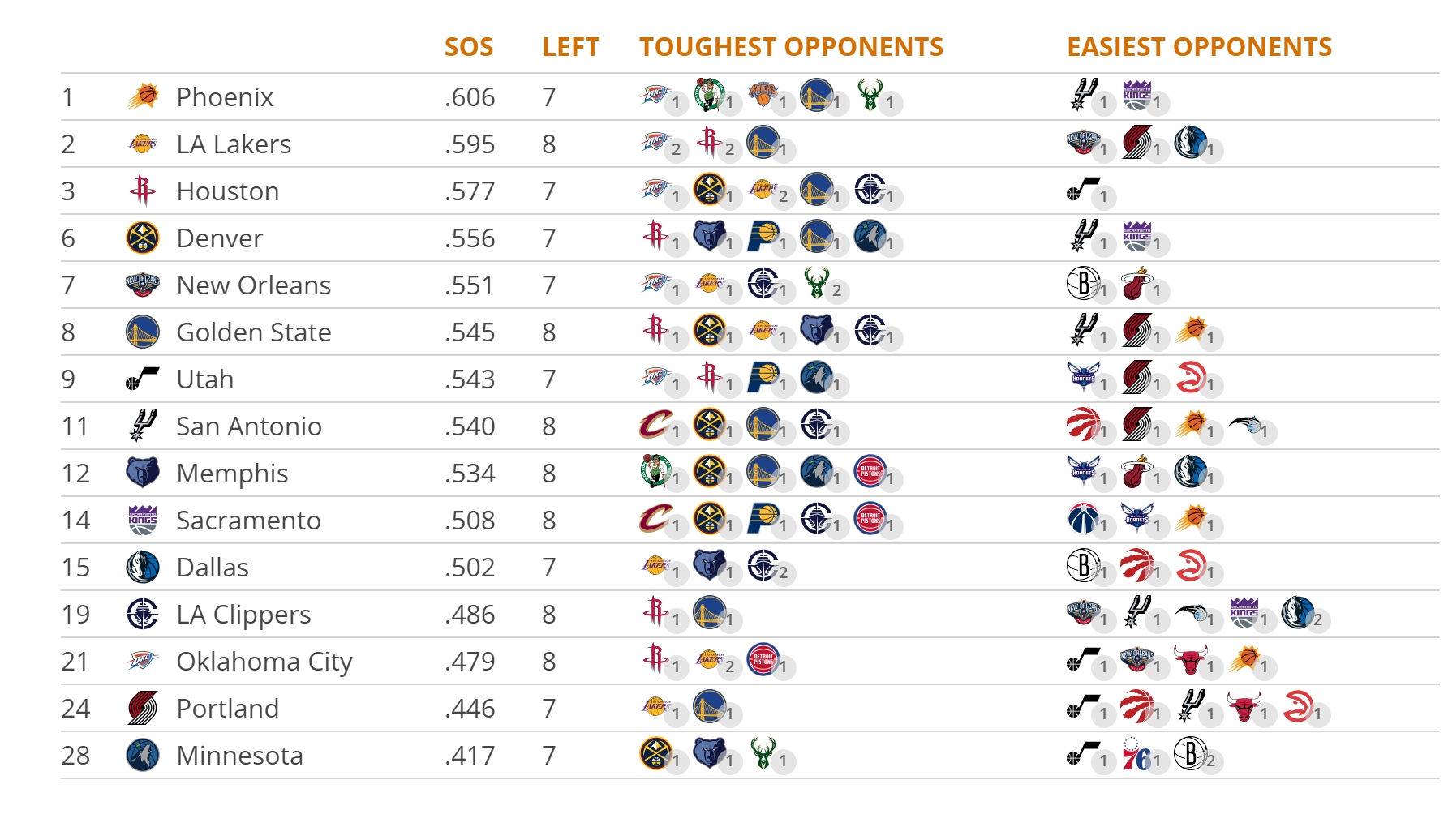
Task: Click the Denver Nuggets logo beside Denver
Action: click(x=143, y=238)
